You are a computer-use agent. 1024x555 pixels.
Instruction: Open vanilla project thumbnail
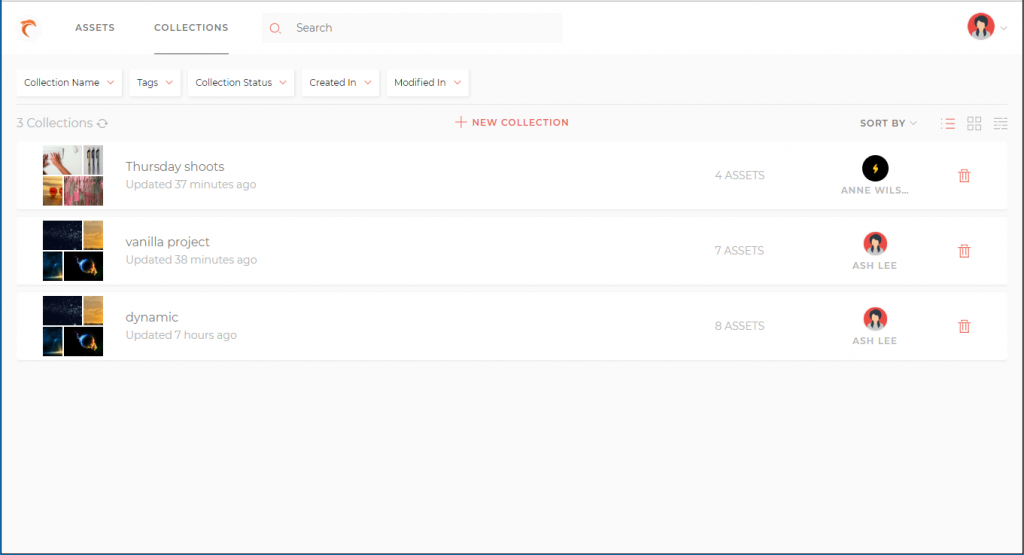pyautogui.click(x=73, y=251)
